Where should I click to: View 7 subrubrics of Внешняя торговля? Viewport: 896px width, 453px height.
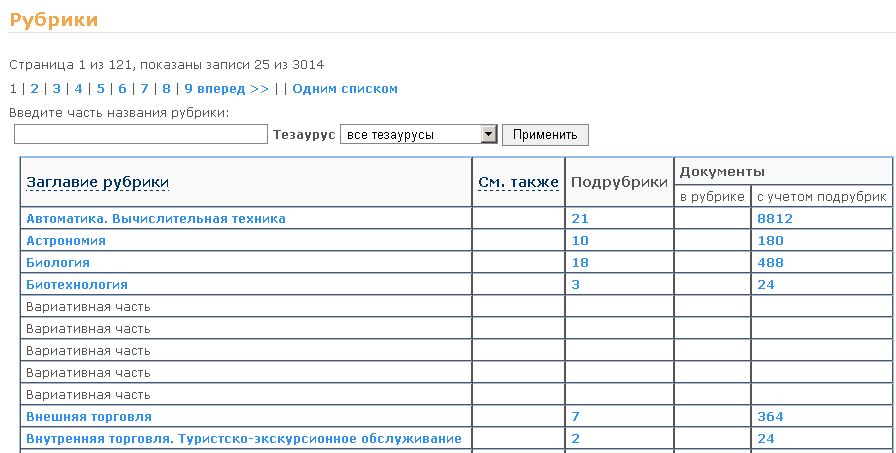coord(575,416)
